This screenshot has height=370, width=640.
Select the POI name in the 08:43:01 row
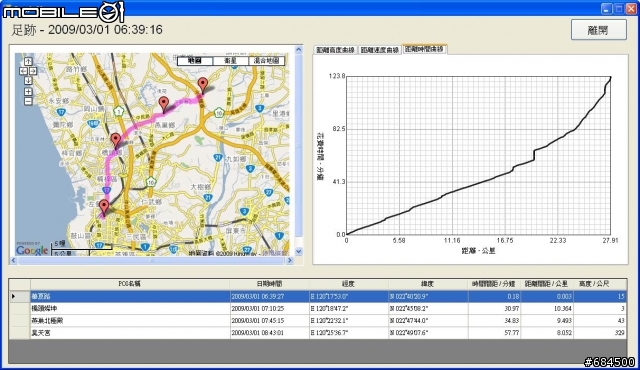coord(130,333)
